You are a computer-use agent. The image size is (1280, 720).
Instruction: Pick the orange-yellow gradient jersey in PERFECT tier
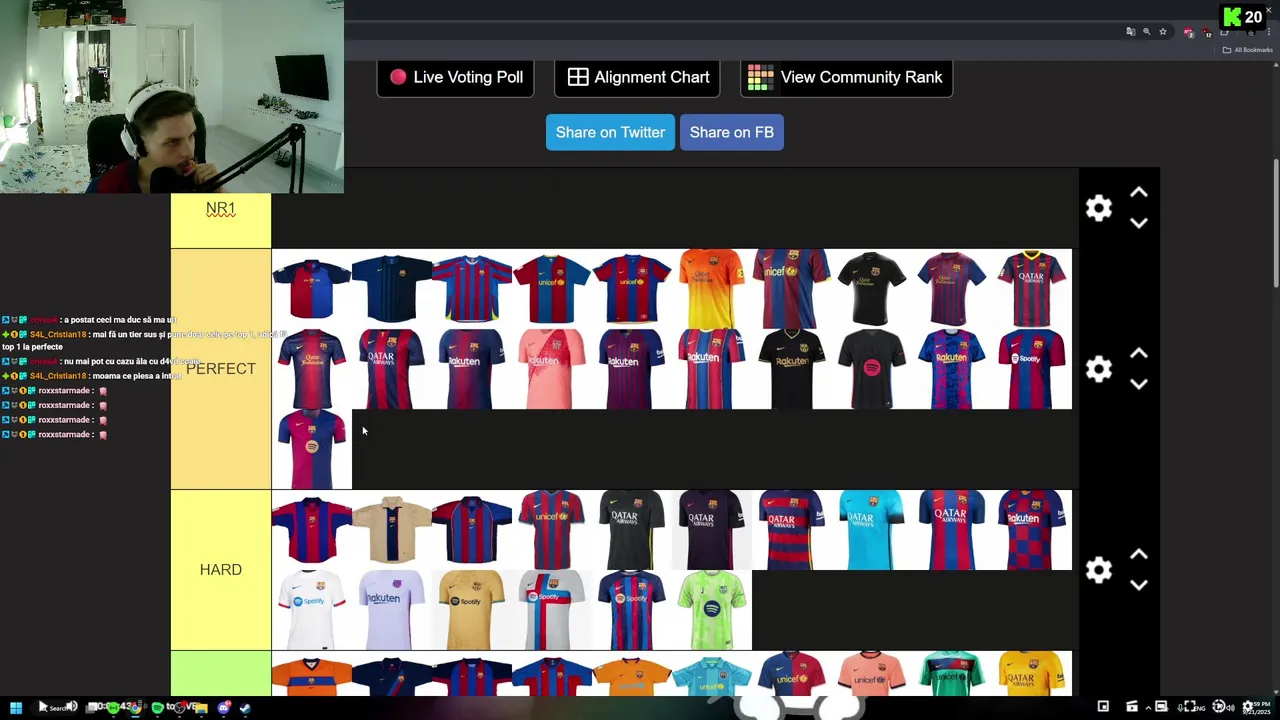pyautogui.click(x=712, y=289)
